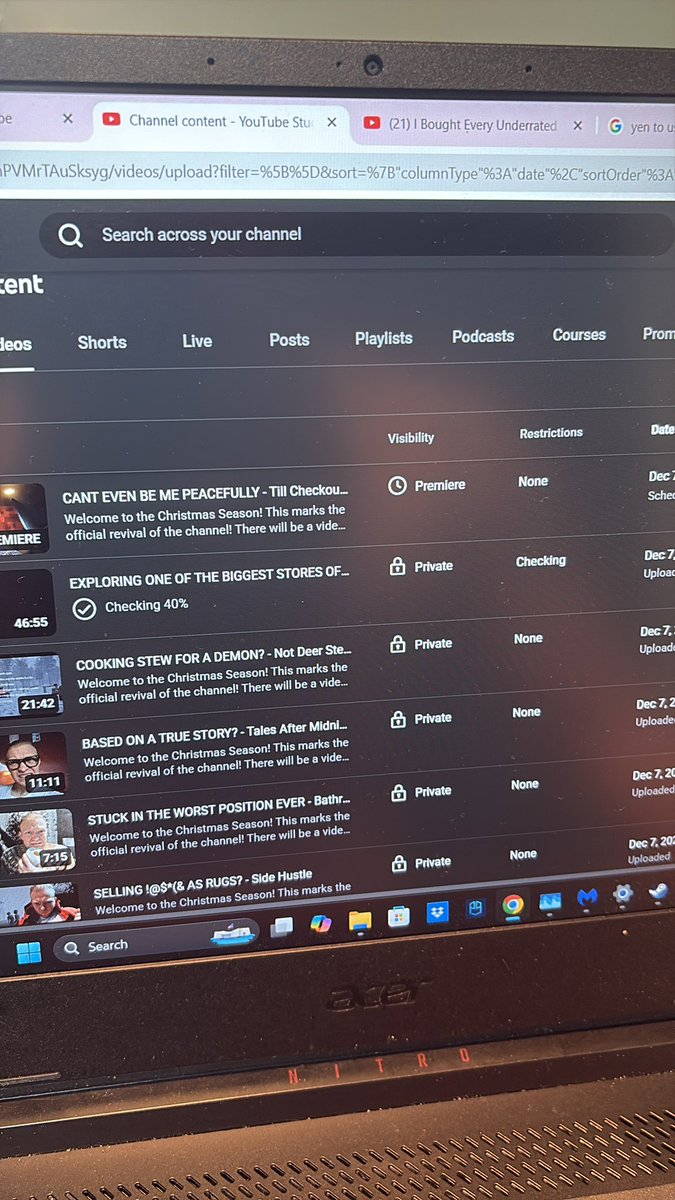675x1200 pixels.
Task: Click the PREMIERE-labelled video thumbnail
Action: pyautogui.click(x=23, y=518)
